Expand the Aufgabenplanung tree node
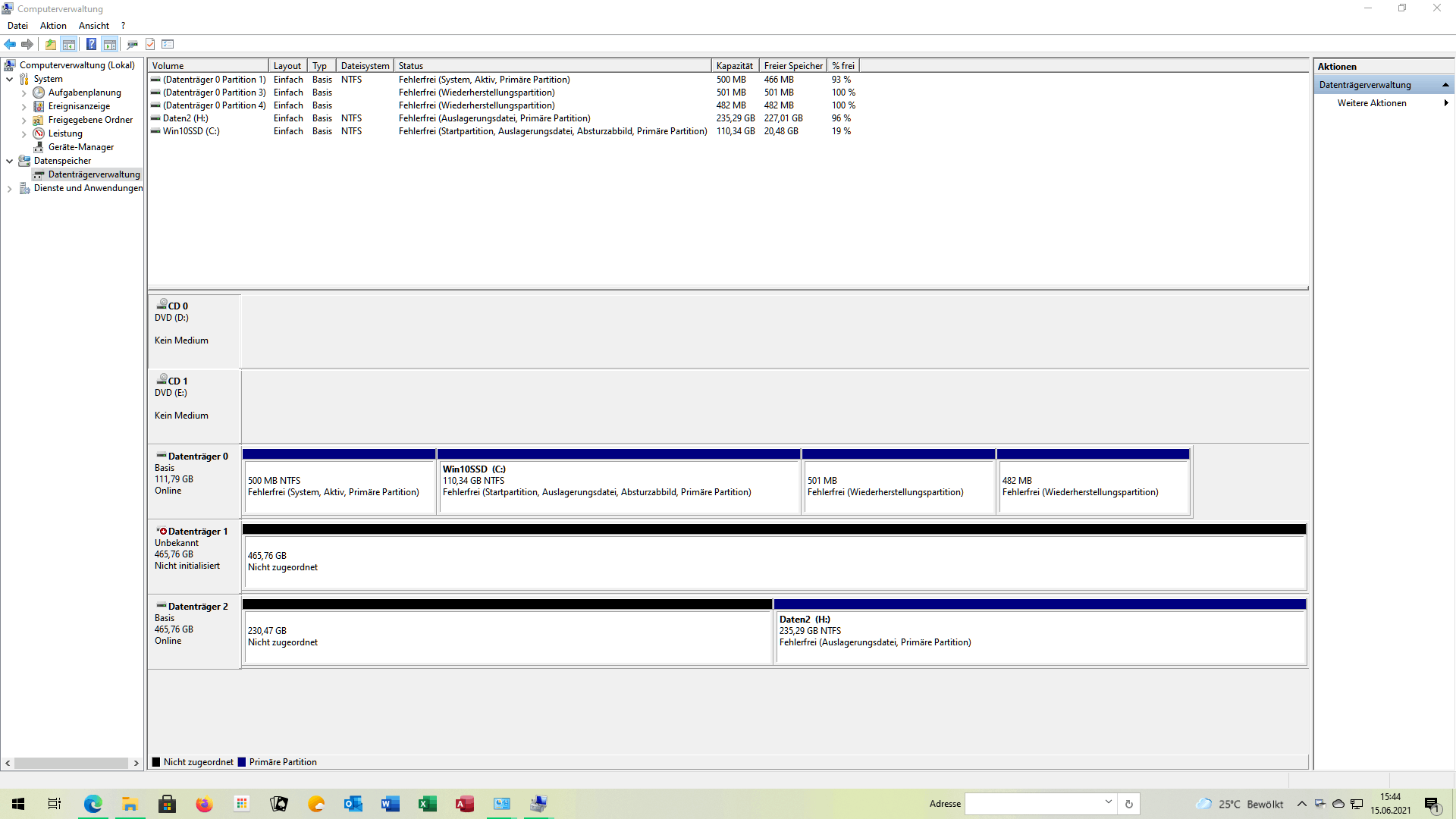The width and height of the screenshot is (1456, 819). (x=24, y=93)
